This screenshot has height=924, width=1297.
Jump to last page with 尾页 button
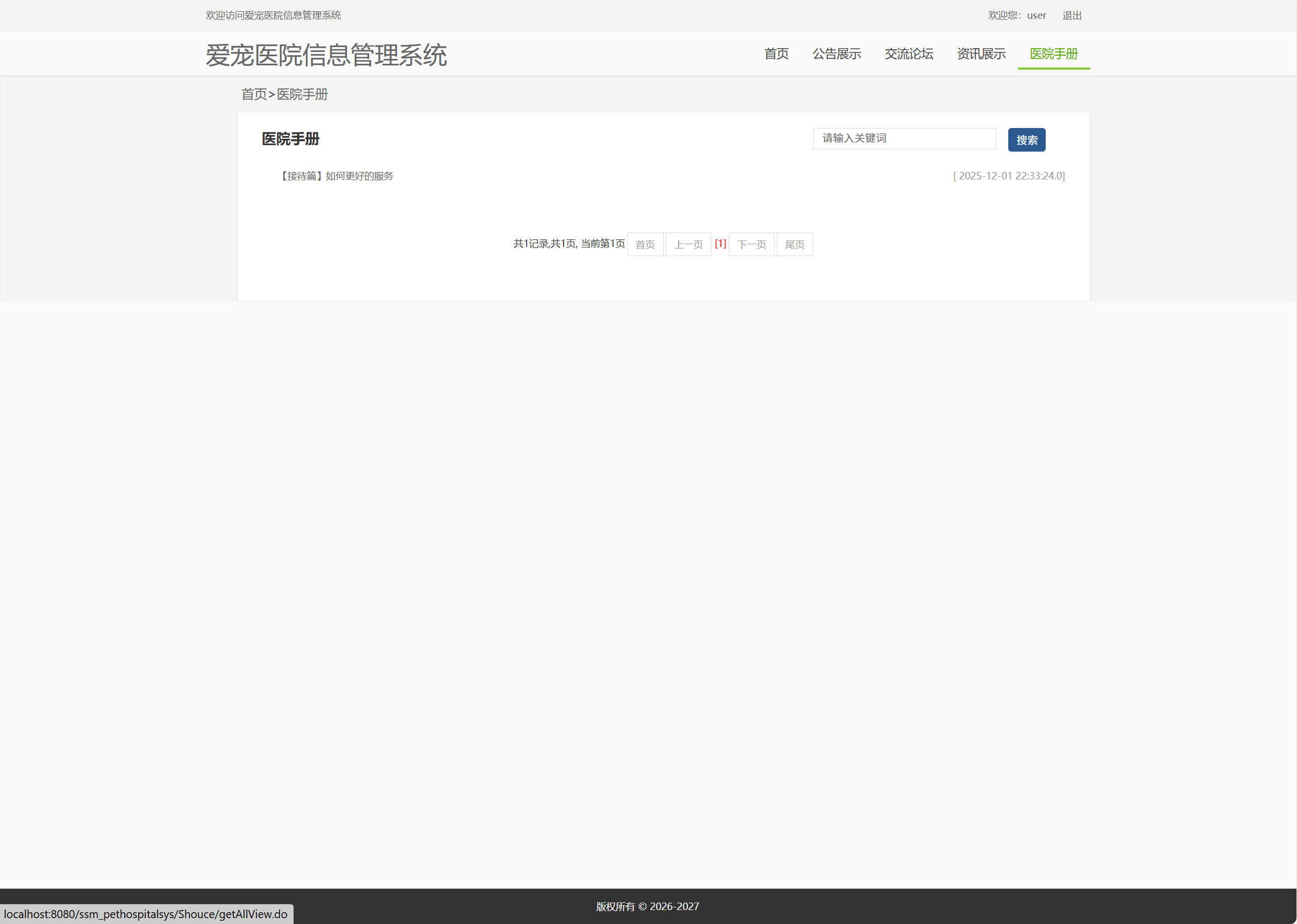[x=795, y=244]
